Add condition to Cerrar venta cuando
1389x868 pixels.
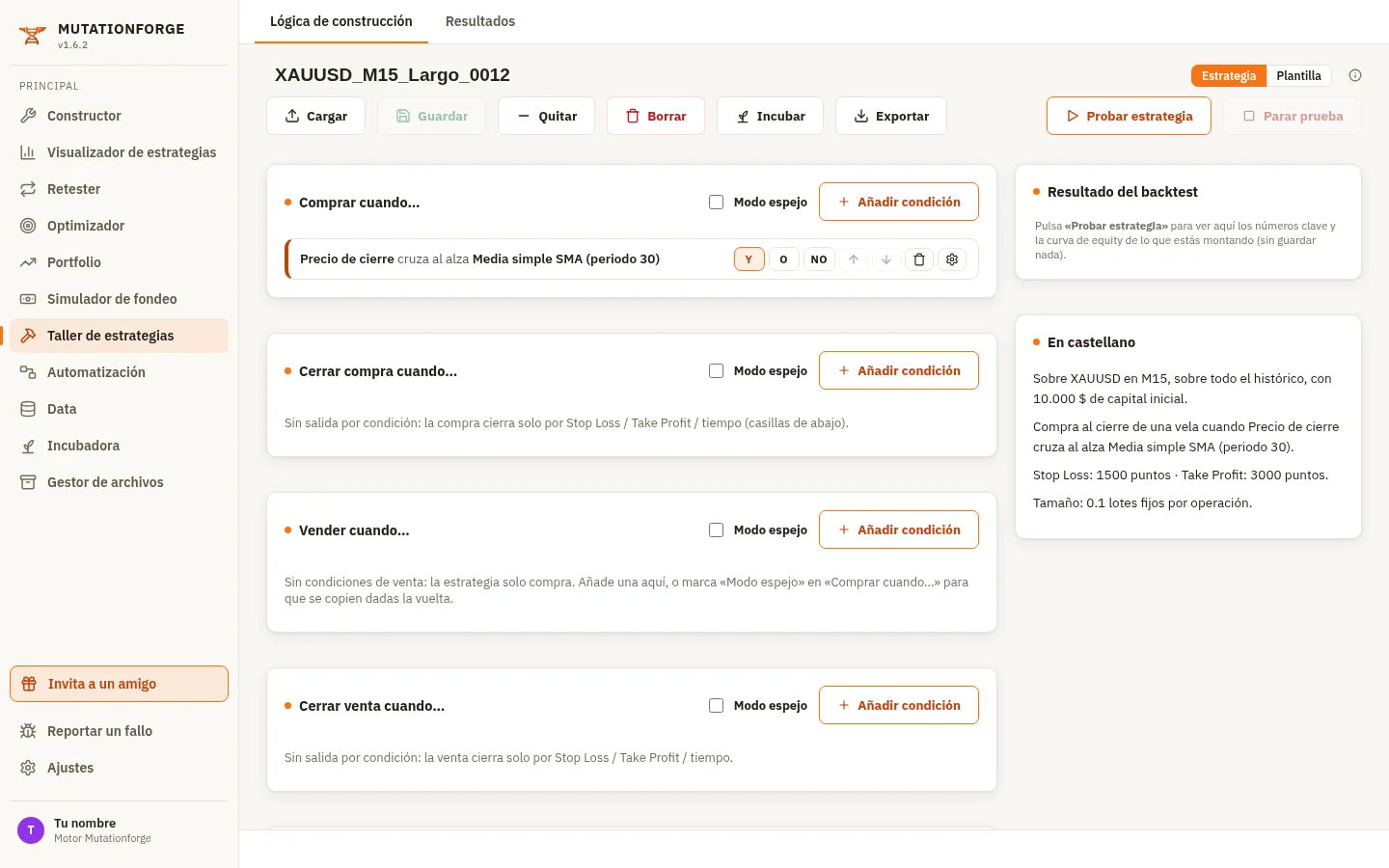pos(899,705)
